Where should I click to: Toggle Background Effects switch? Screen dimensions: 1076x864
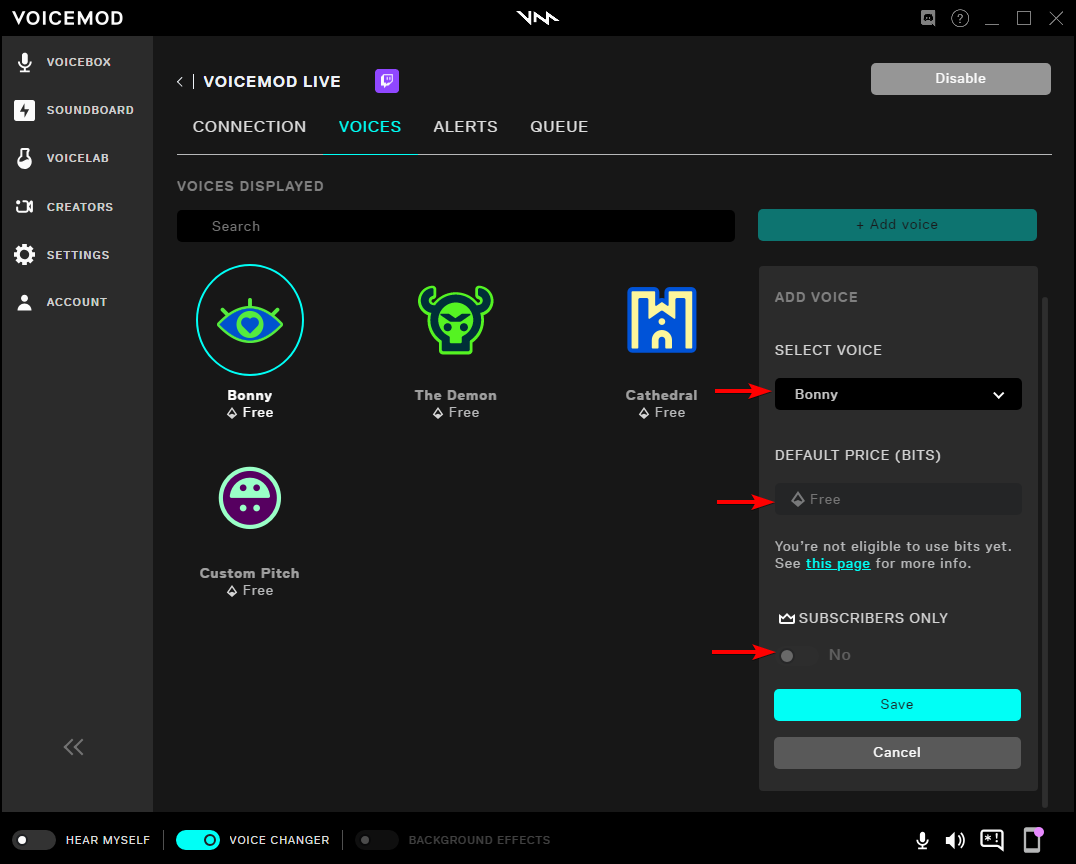(377, 840)
